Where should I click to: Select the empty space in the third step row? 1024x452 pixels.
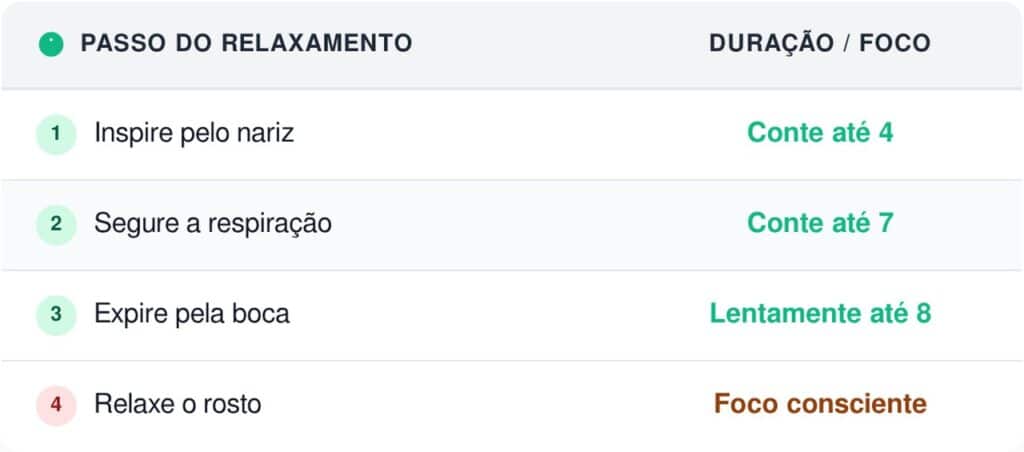pos(500,314)
